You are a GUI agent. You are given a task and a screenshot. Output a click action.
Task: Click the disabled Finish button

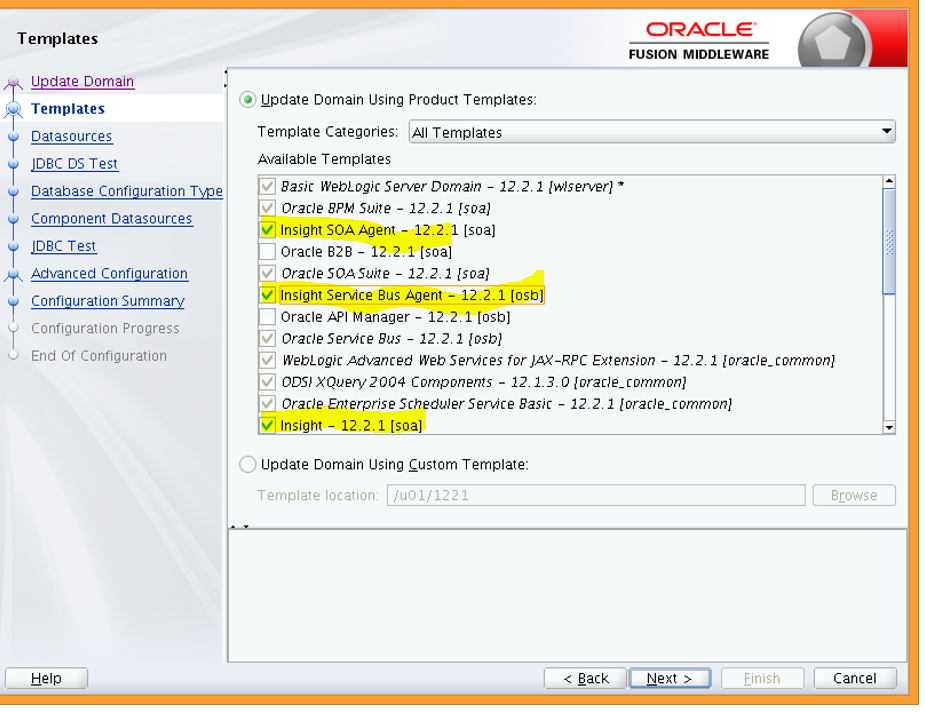tap(762, 678)
